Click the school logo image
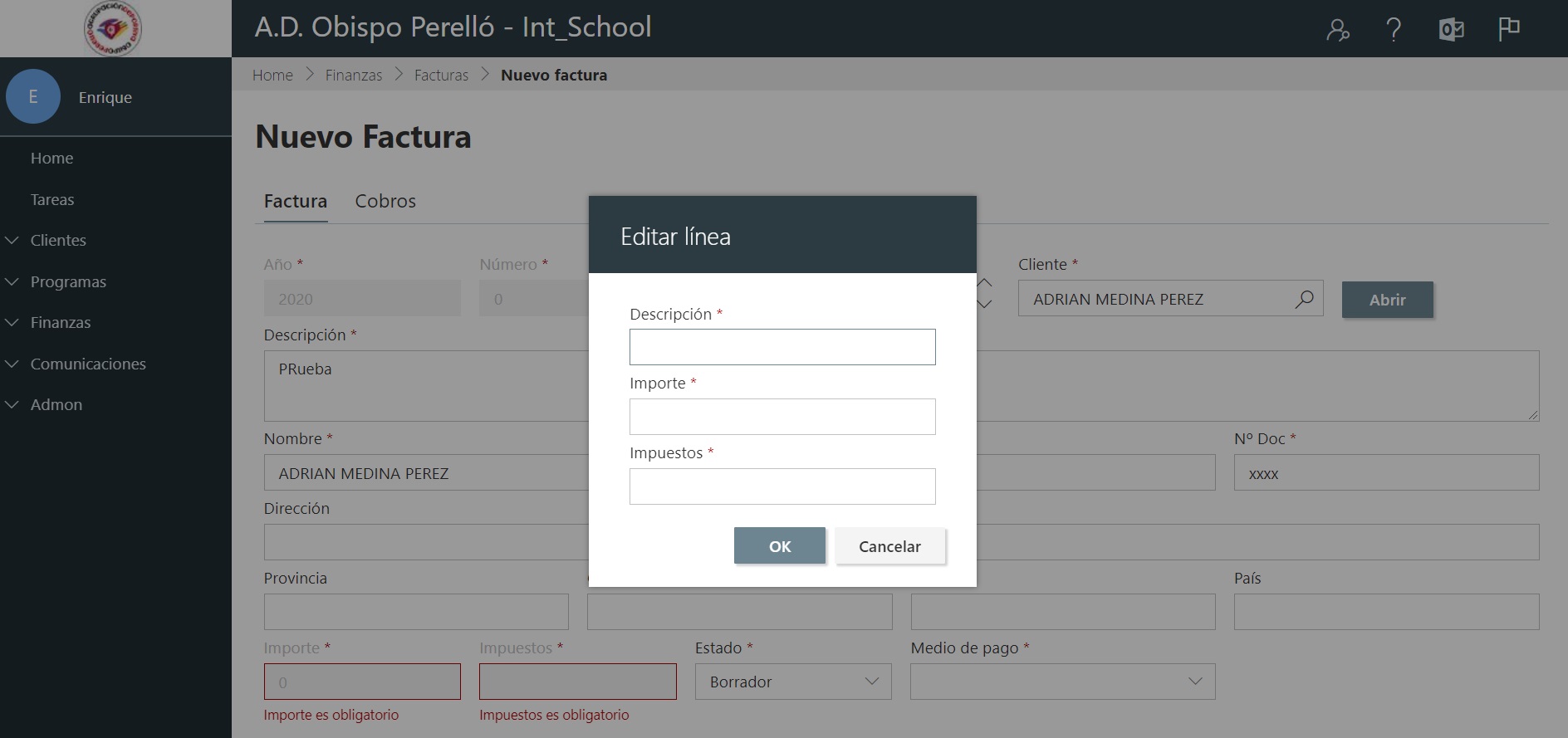Image resolution: width=1568 pixels, height=738 pixels. click(x=113, y=29)
